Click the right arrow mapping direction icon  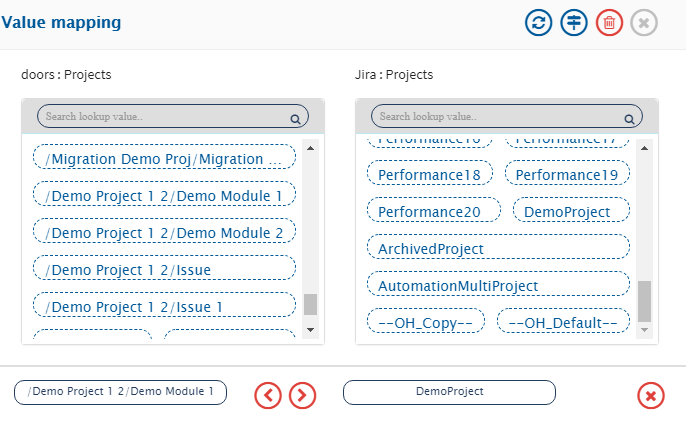coord(302,395)
